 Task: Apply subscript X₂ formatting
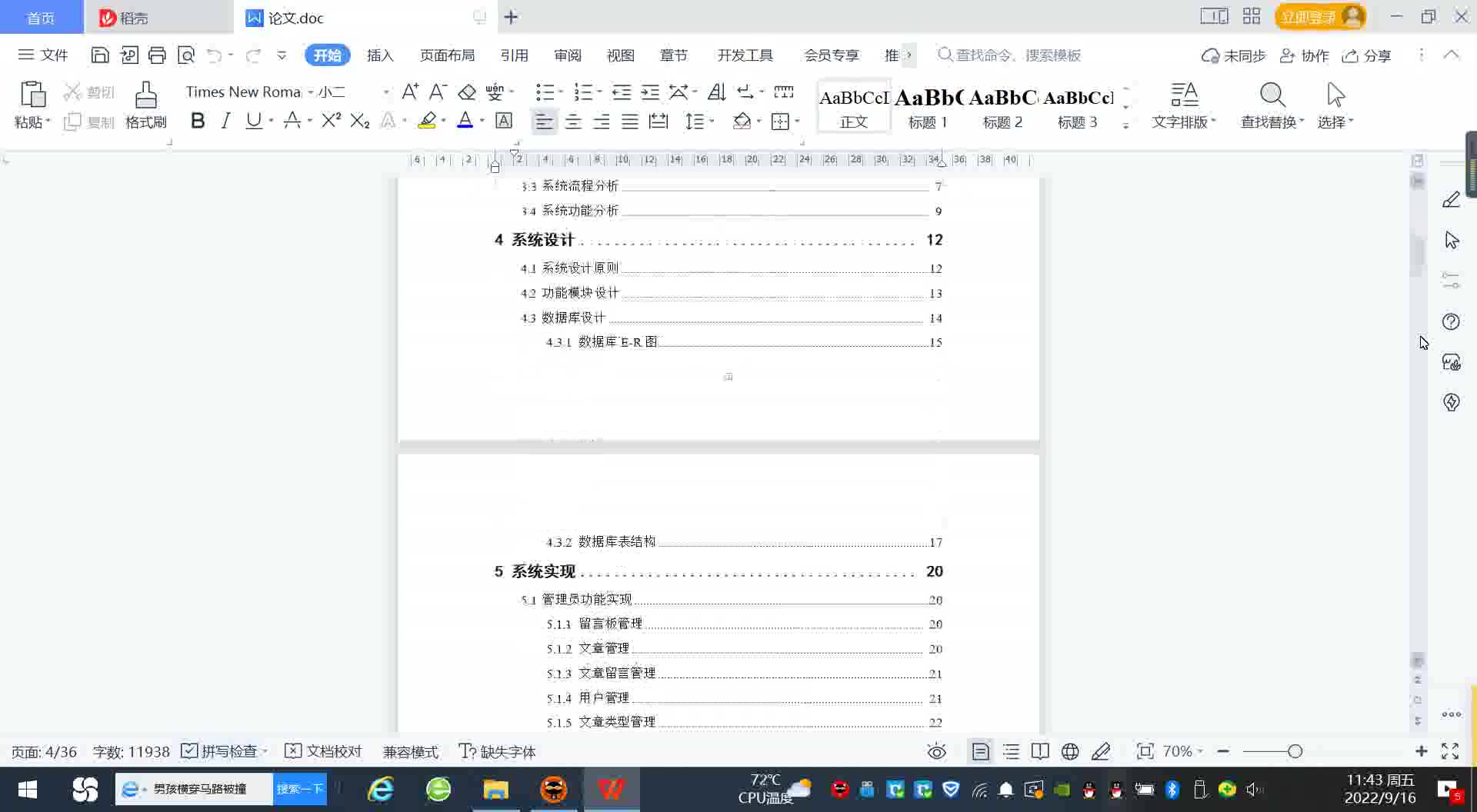[x=359, y=121]
